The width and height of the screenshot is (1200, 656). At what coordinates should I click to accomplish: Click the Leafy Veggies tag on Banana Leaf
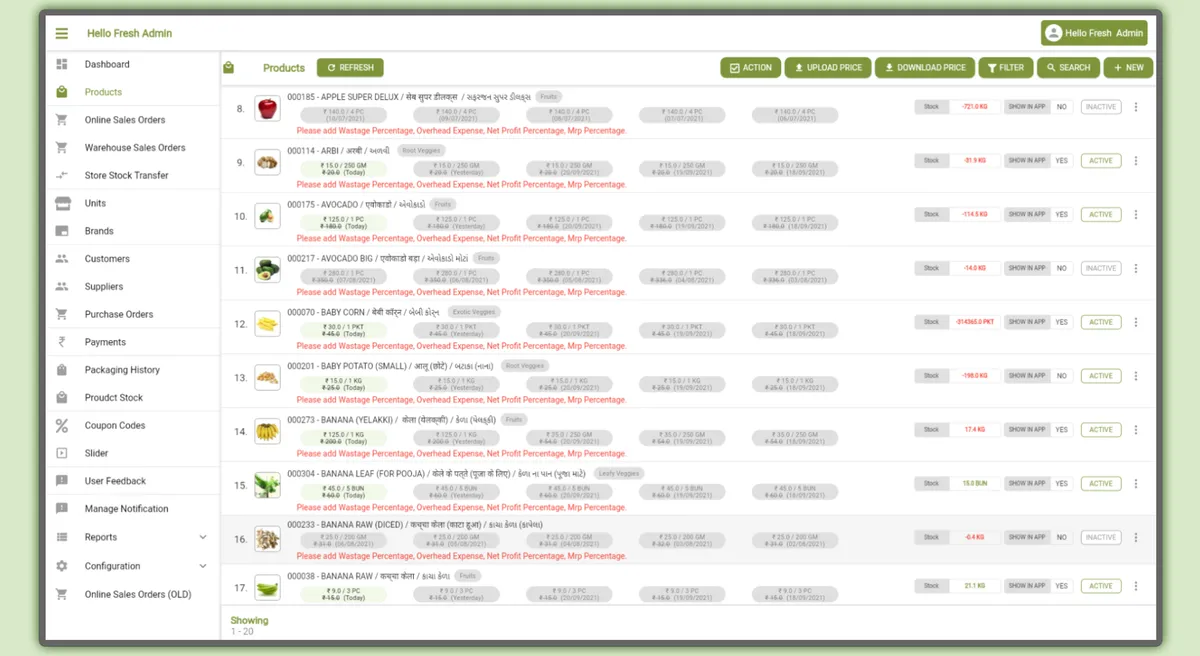click(x=619, y=473)
